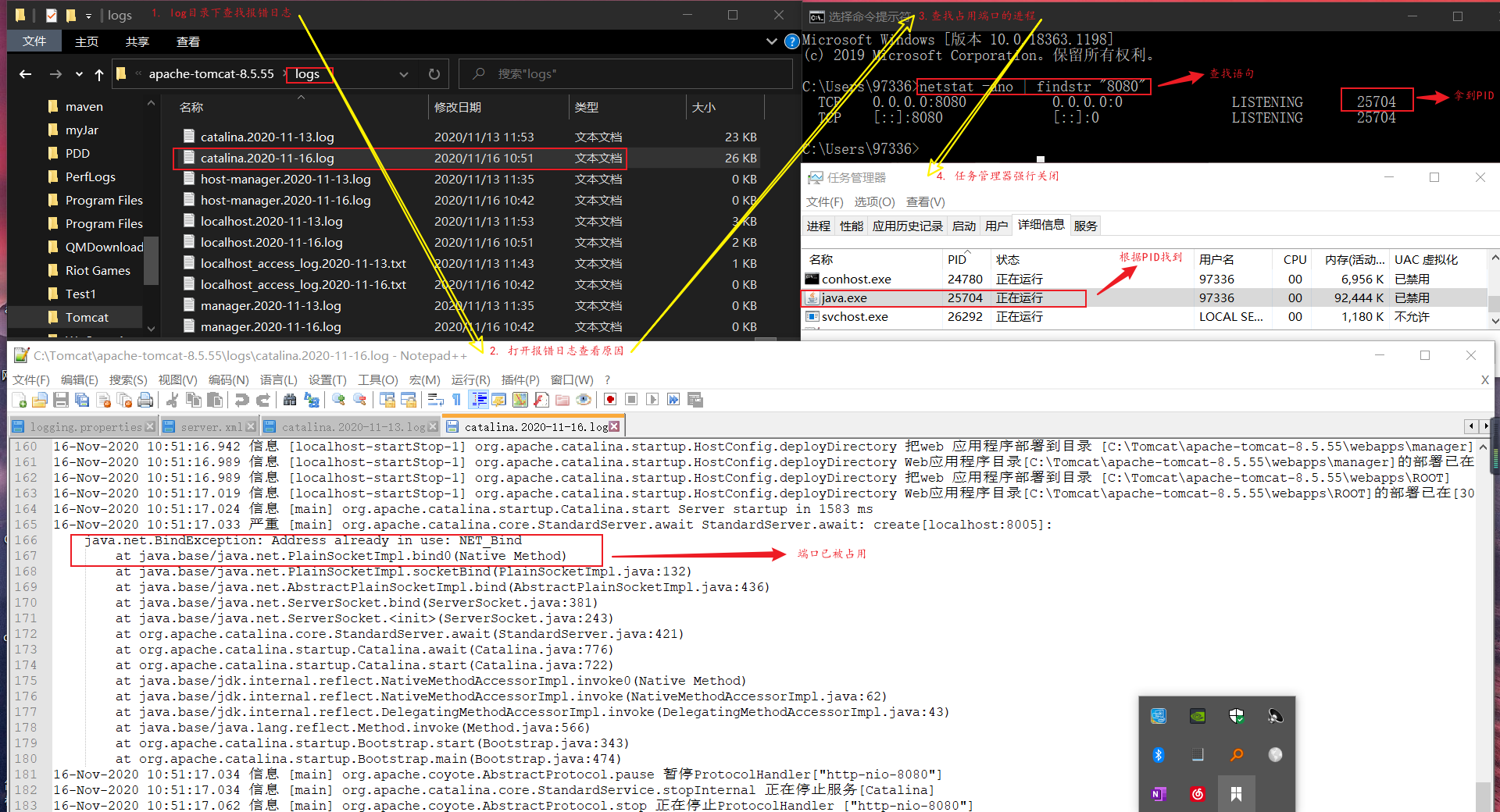Image resolution: width=1500 pixels, height=812 pixels.
Task: Click the Explorer search logs field
Action: [x=625, y=74]
